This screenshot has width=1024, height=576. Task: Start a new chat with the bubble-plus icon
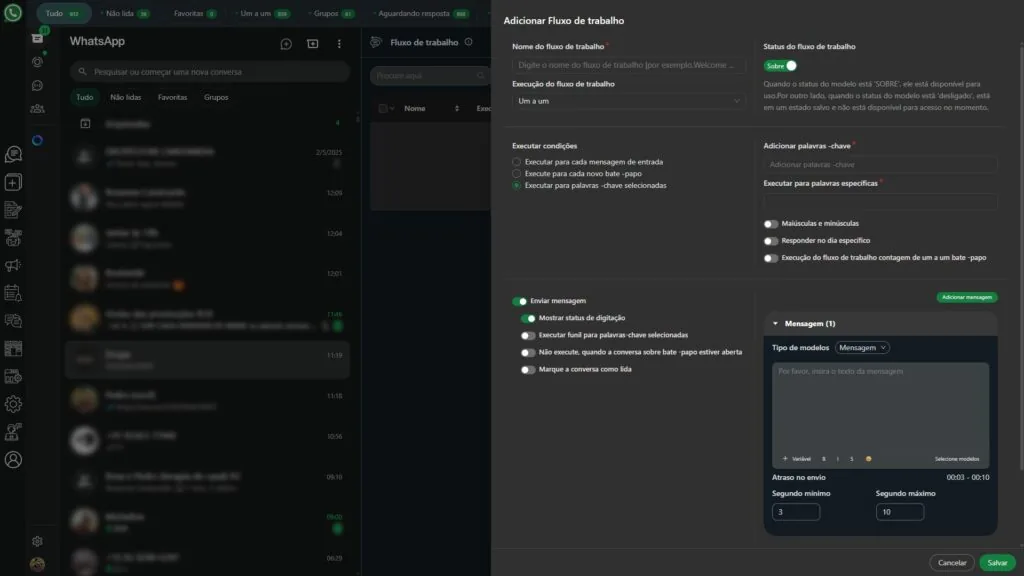(x=286, y=44)
